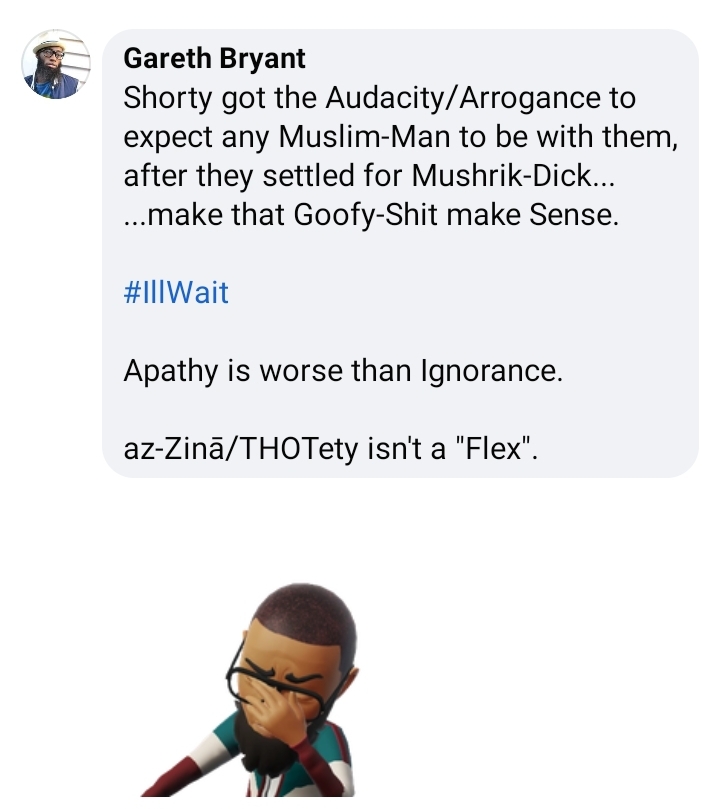Viewport: 720px width, 809px height.
Task: Click the Gareth Bryant name link
Action: click(214, 58)
